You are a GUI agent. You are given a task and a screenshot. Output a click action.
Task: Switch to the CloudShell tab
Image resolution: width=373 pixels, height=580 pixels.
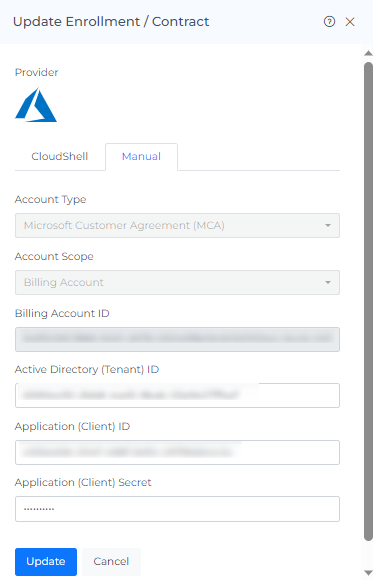pyautogui.click(x=60, y=156)
